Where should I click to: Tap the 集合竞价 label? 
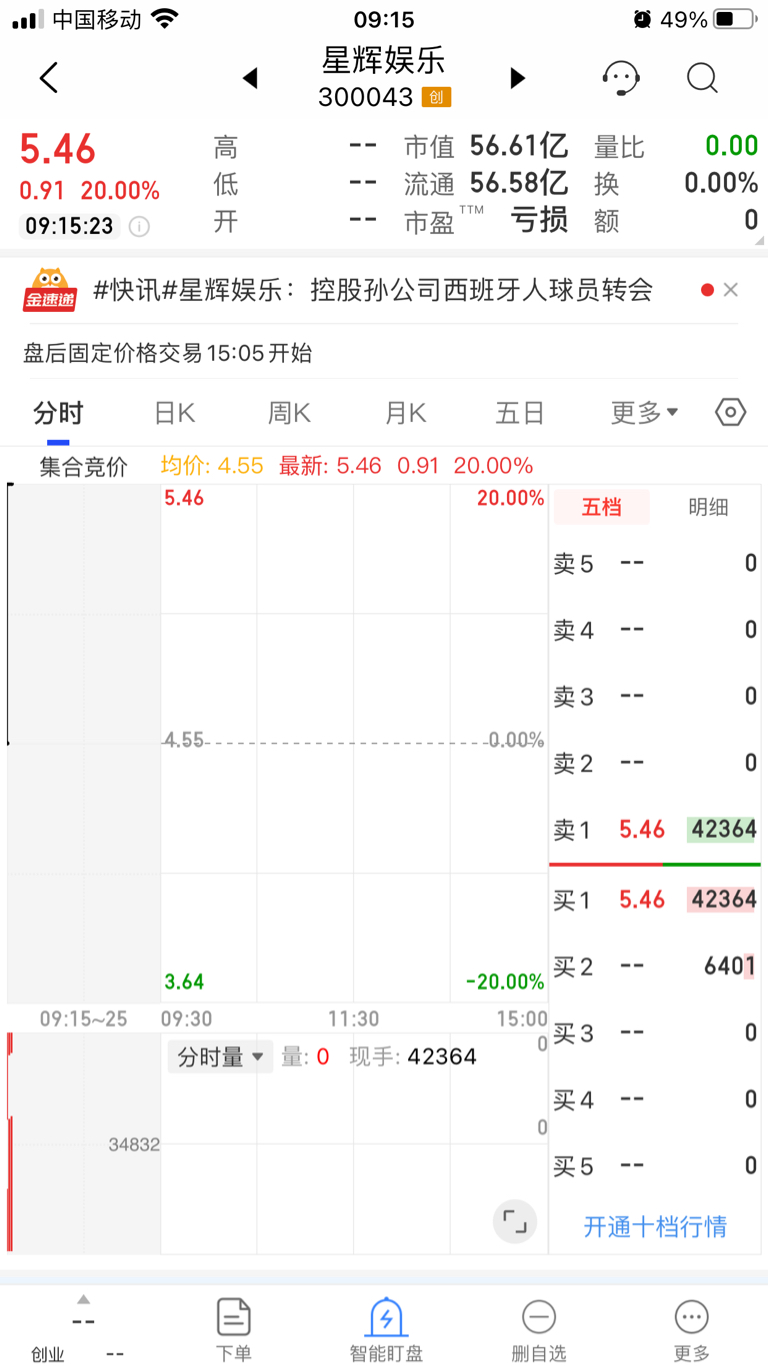(84, 466)
